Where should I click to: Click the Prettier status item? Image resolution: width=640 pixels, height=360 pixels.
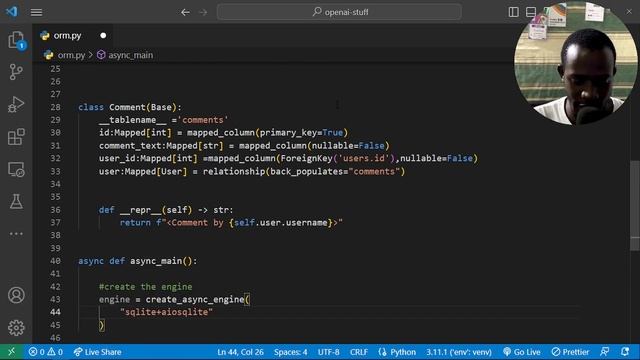click(x=570, y=352)
